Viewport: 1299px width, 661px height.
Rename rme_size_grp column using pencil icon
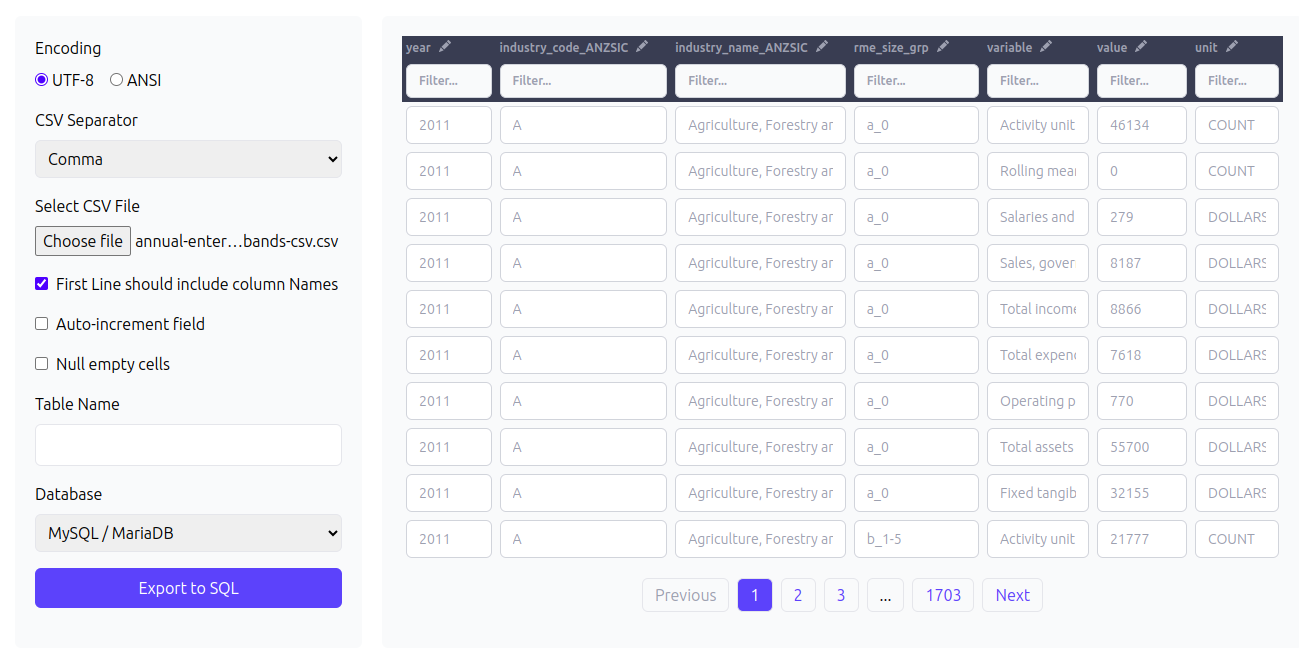click(943, 47)
